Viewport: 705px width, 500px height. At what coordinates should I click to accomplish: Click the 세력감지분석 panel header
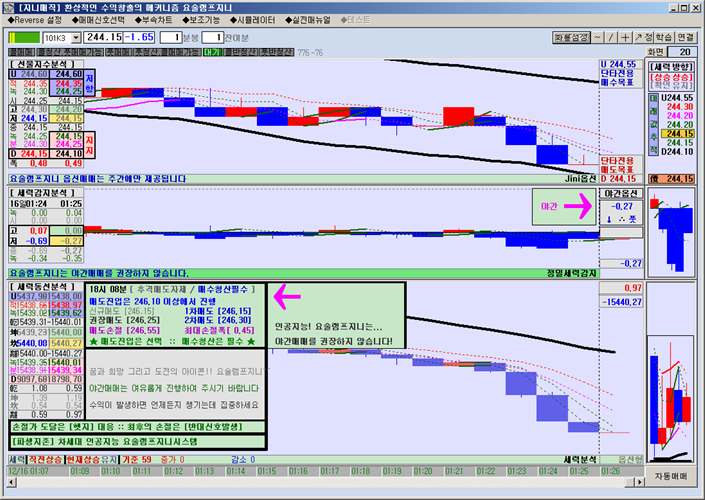[x=46, y=193]
